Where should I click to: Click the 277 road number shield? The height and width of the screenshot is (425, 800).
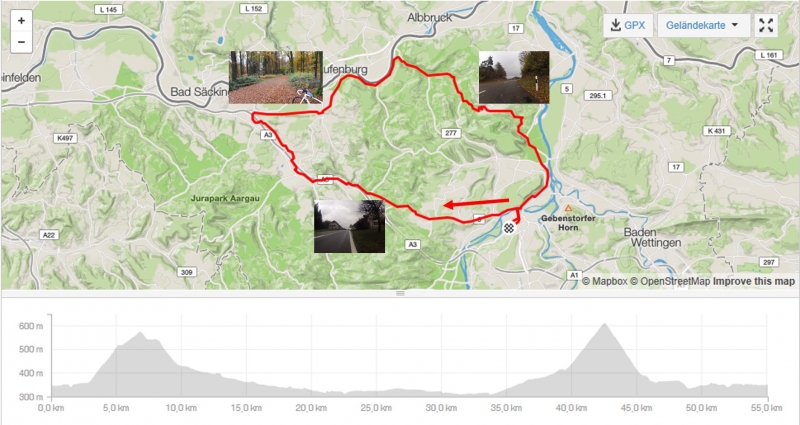tap(451, 133)
